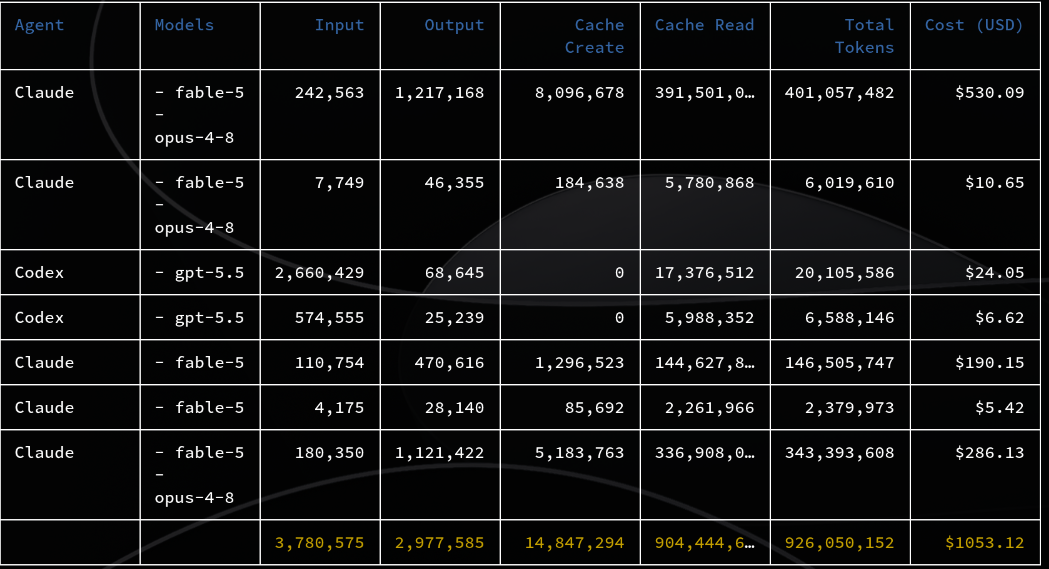Select the 1,121,422 output cell
The image size is (1049, 569).
439,453
